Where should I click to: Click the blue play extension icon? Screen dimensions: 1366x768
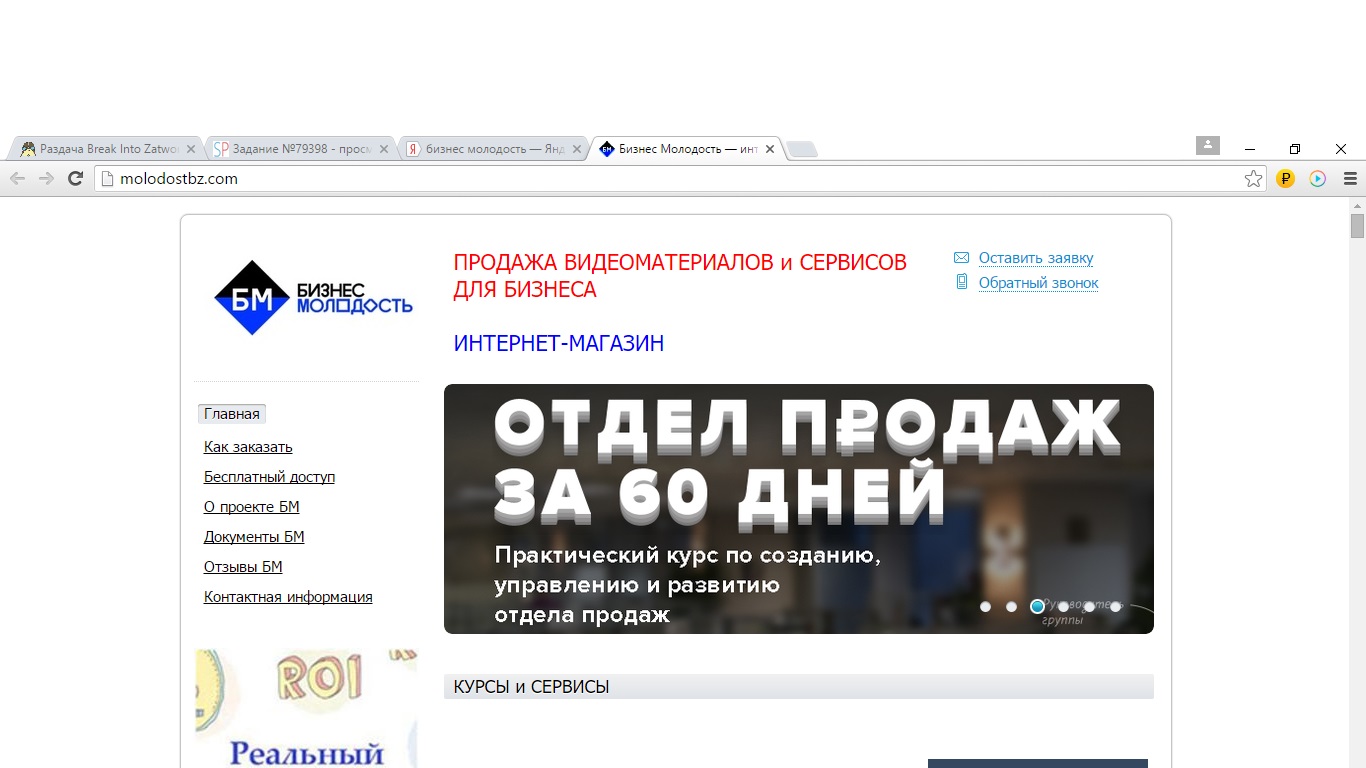pos(1318,179)
